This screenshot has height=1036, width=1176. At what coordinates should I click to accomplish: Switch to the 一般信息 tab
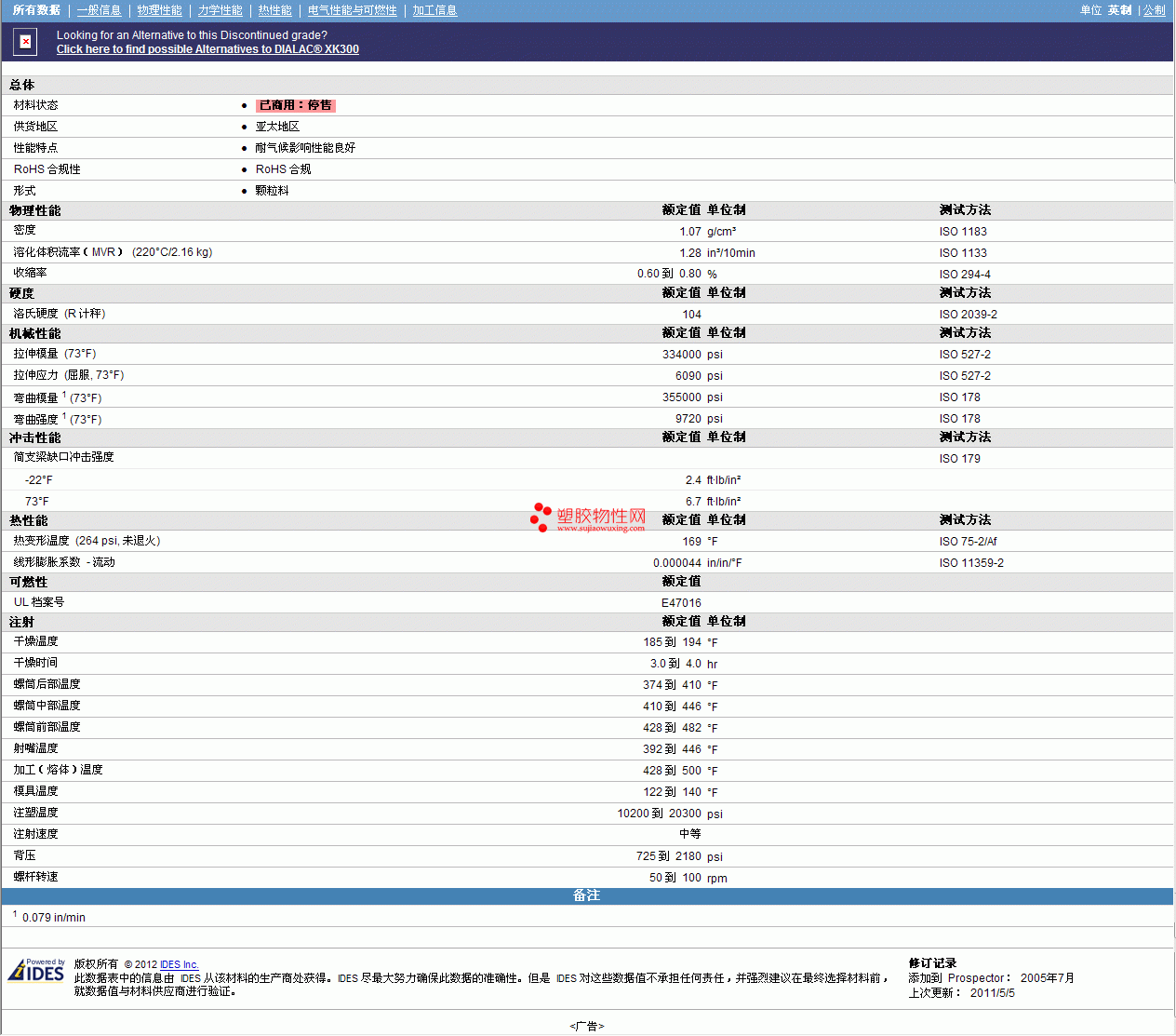point(99,10)
